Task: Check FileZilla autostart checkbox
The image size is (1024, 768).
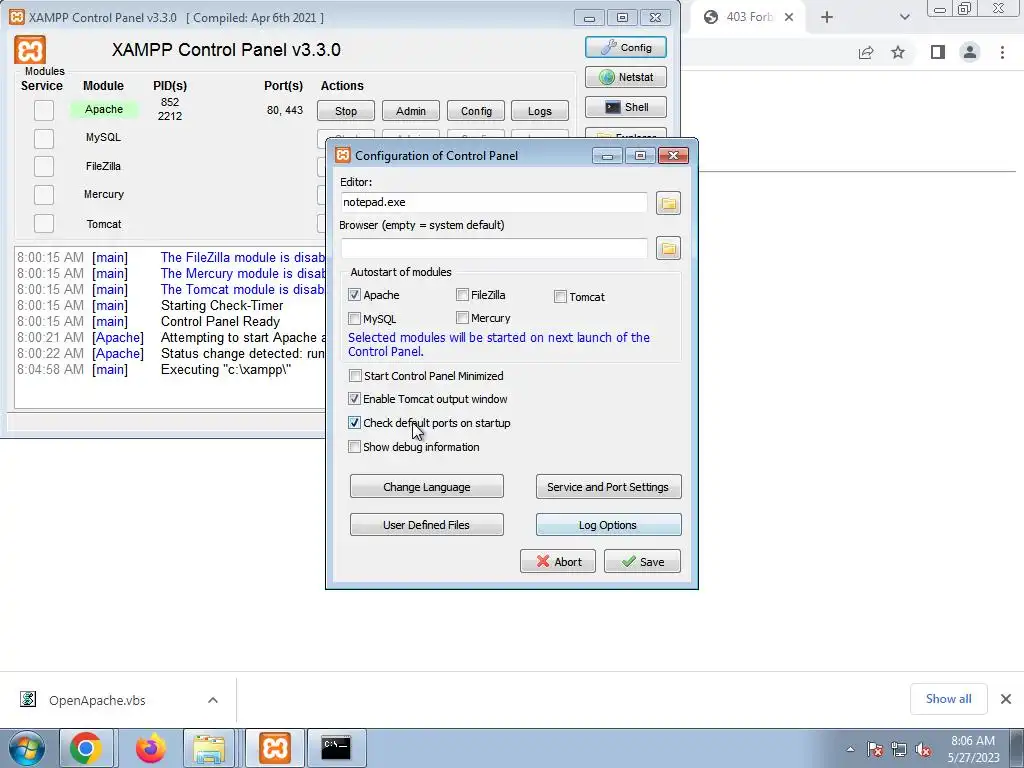Action: 462,295
